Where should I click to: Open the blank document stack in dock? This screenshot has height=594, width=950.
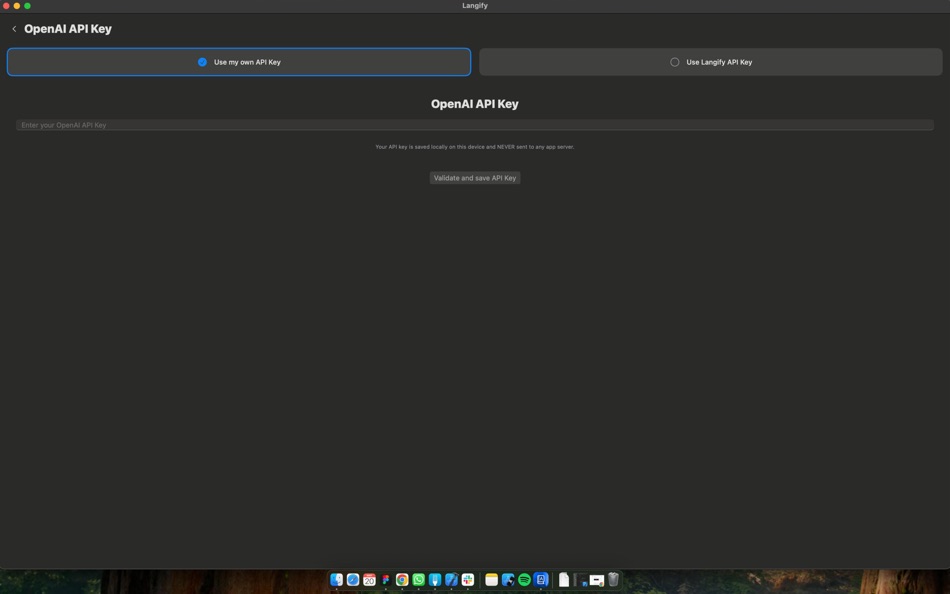point(564,579)
